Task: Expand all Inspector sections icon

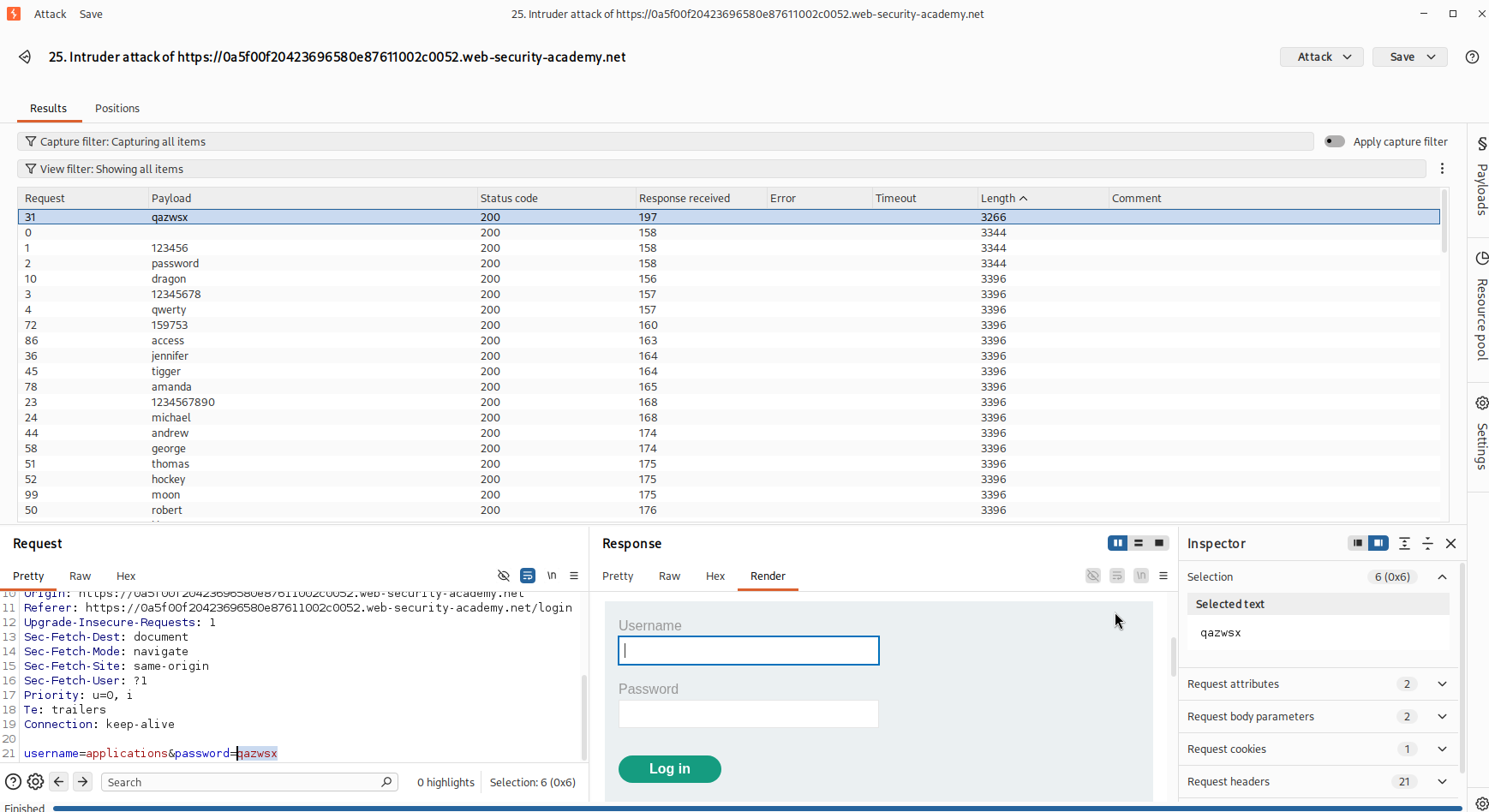Action: [1404, 543]
